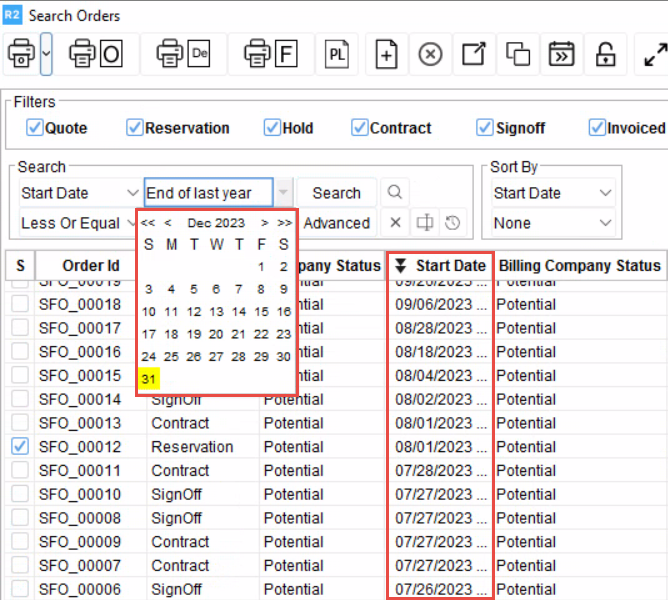Screen dimensions: 668x600
Task: Click the Order Id column header
Action: coord(90,265)
